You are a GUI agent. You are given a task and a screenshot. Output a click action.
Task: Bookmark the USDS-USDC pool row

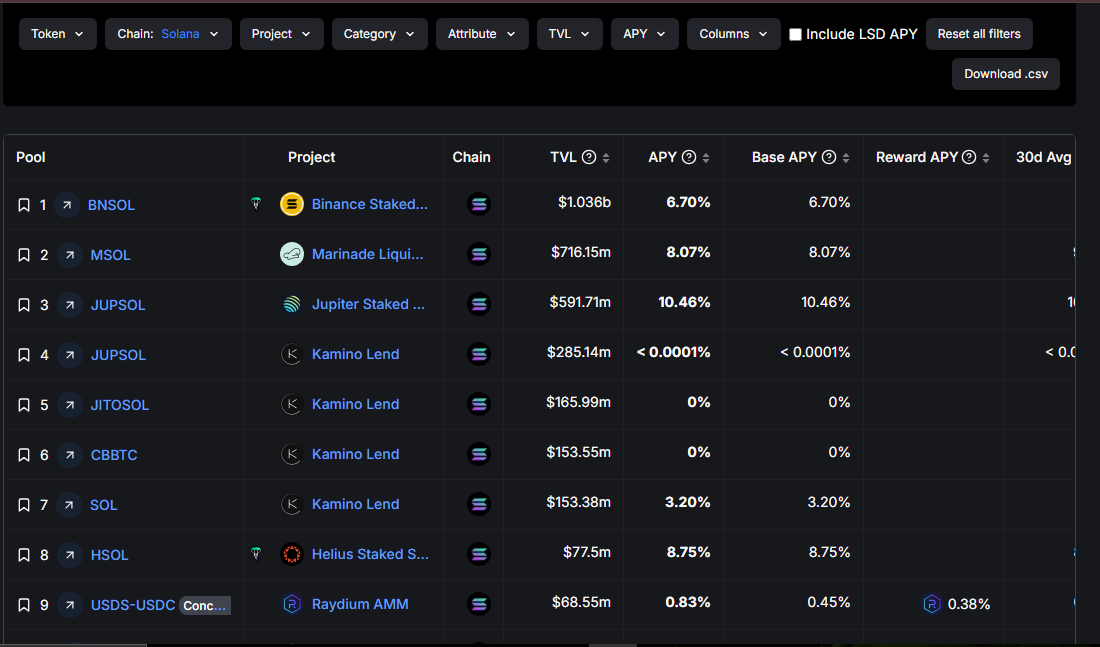pos(24,605)
